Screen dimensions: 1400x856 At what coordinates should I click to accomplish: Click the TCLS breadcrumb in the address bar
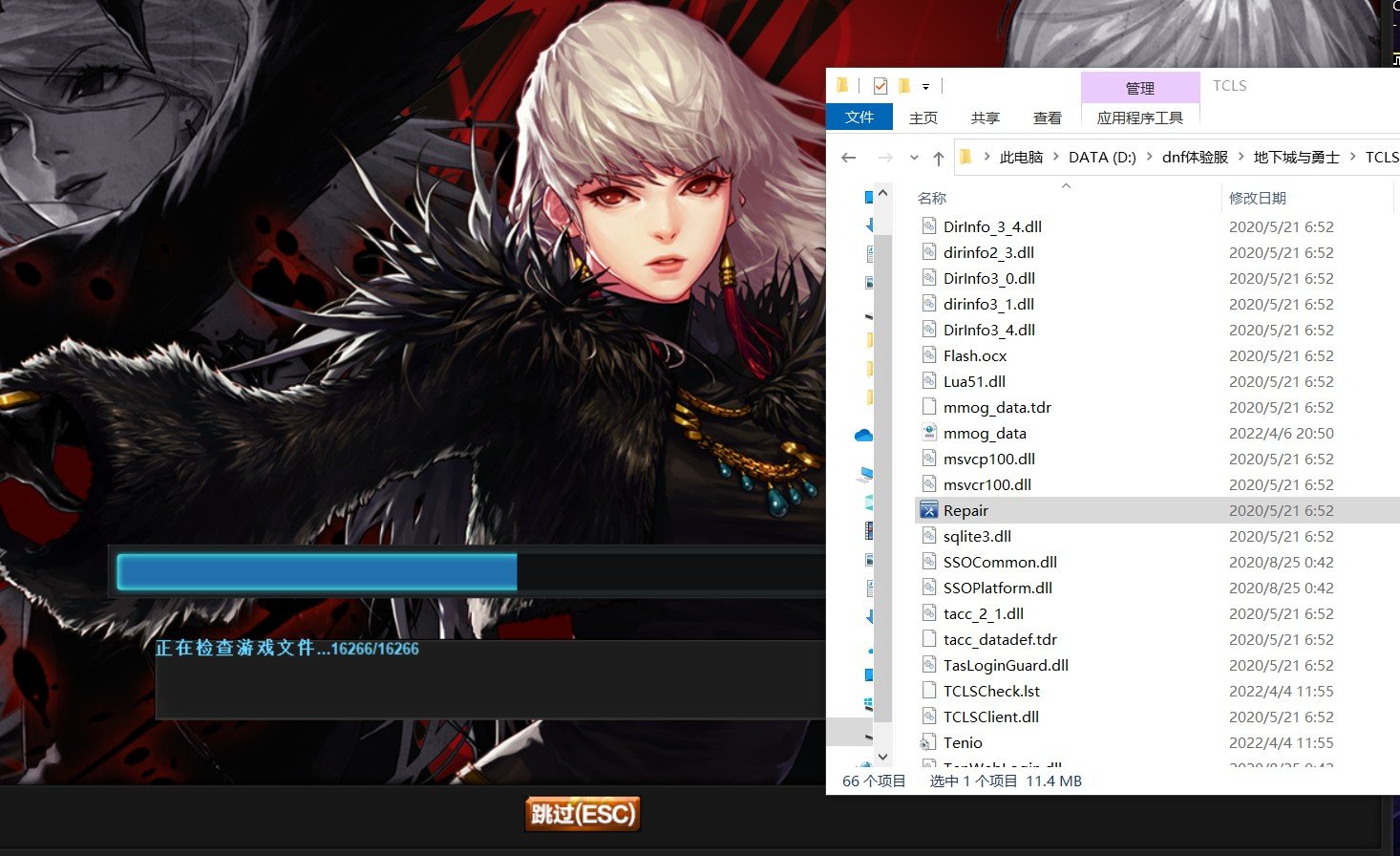pyautogui.click(x=1382, y=157)
